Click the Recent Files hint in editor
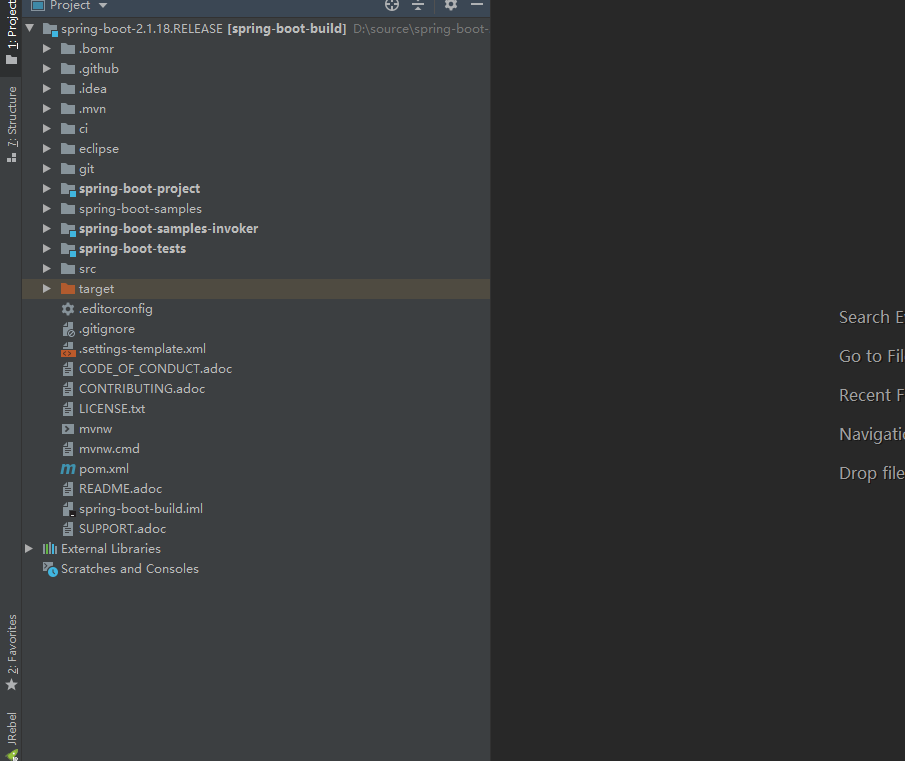Image resolution: width=905 pixels, height=761 pixels. coord(872,395)
